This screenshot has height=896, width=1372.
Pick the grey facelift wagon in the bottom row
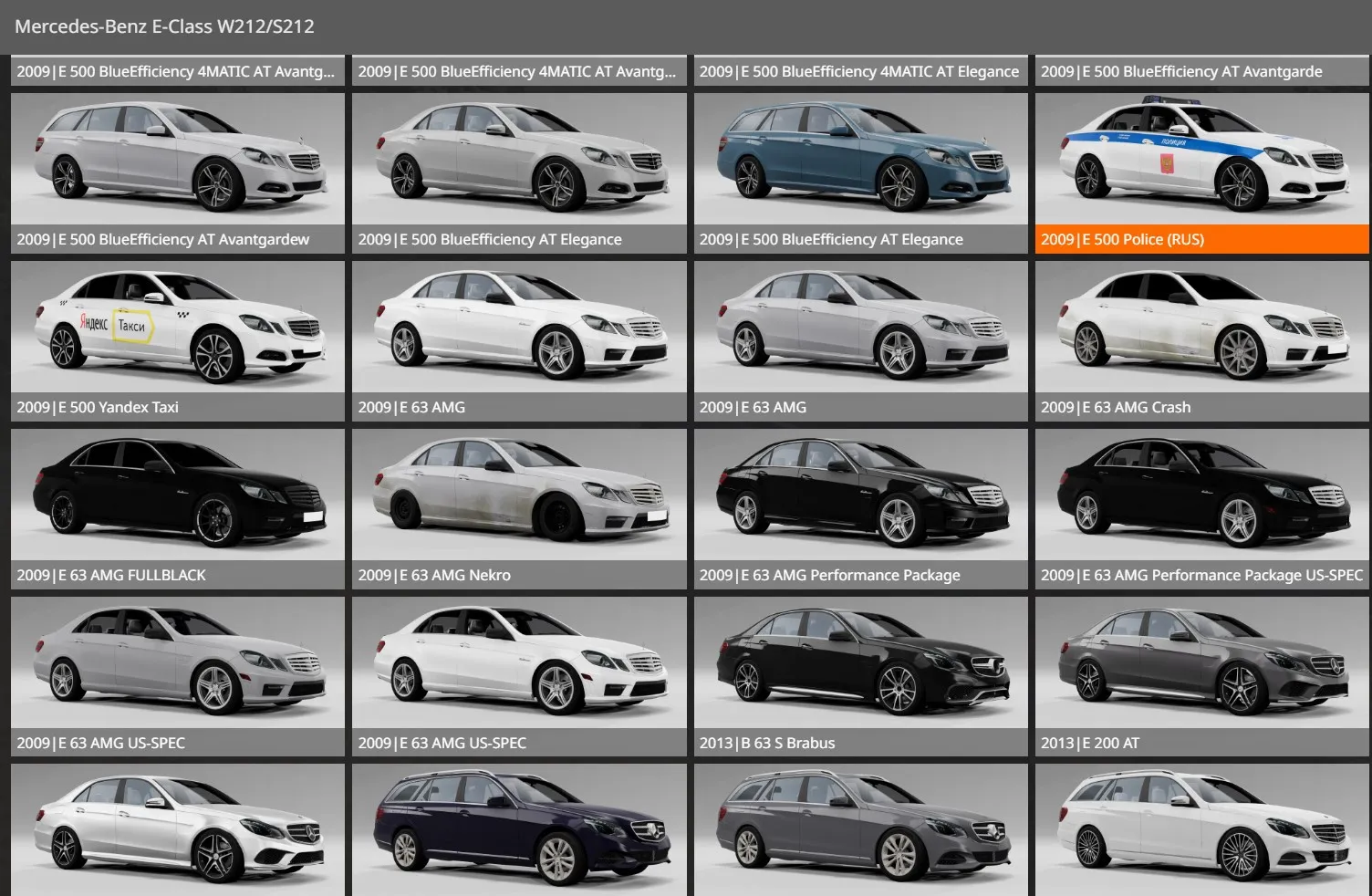pyautogui.click(x=860, y=830)
